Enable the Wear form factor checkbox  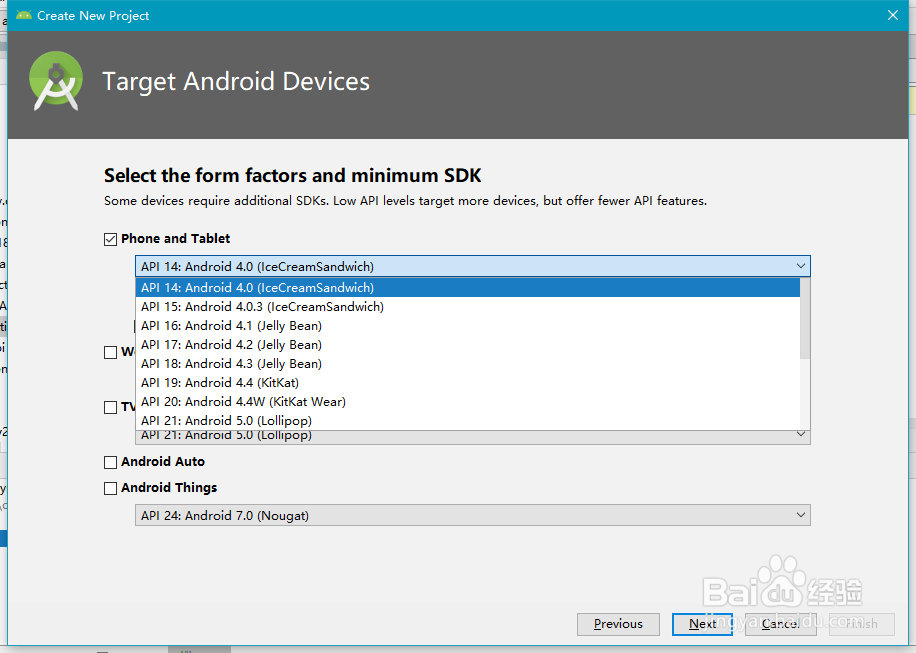[x=111, y=352]
